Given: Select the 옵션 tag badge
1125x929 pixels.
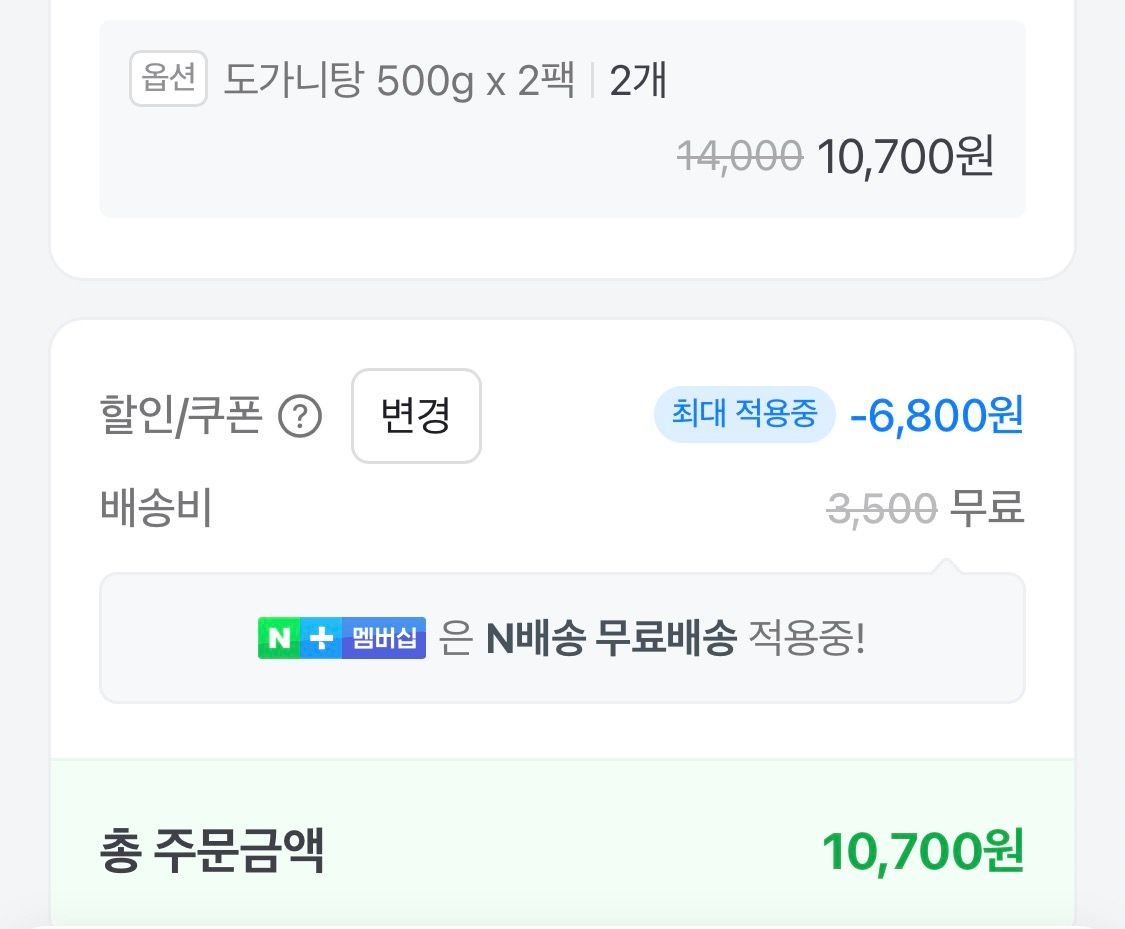Looking at the screenshot, I should coord(168,79).
